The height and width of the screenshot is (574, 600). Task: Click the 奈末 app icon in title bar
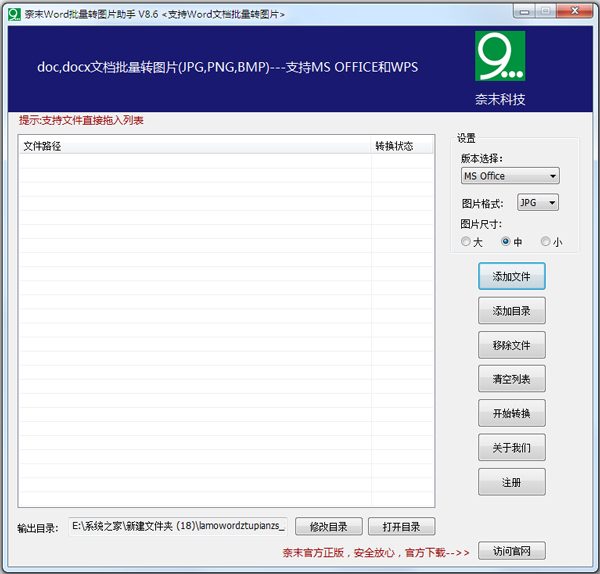tap(15, 15)
